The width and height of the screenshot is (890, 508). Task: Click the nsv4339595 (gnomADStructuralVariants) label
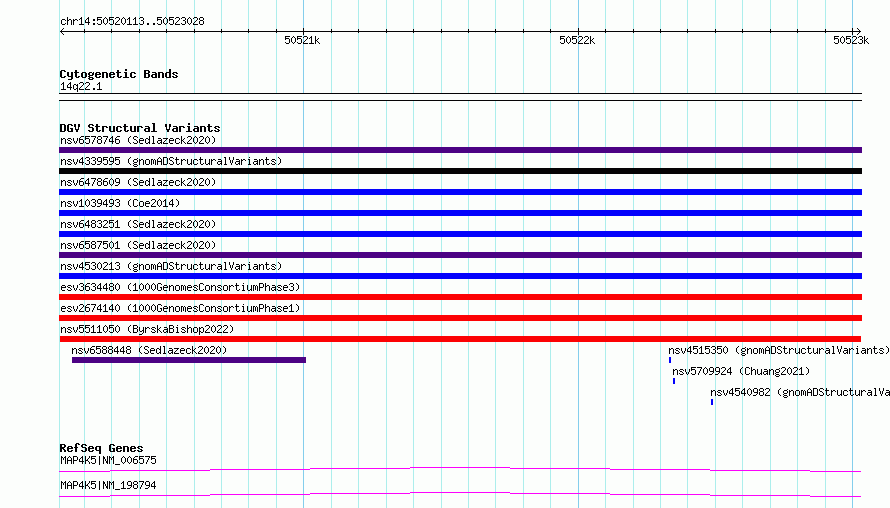171,161
